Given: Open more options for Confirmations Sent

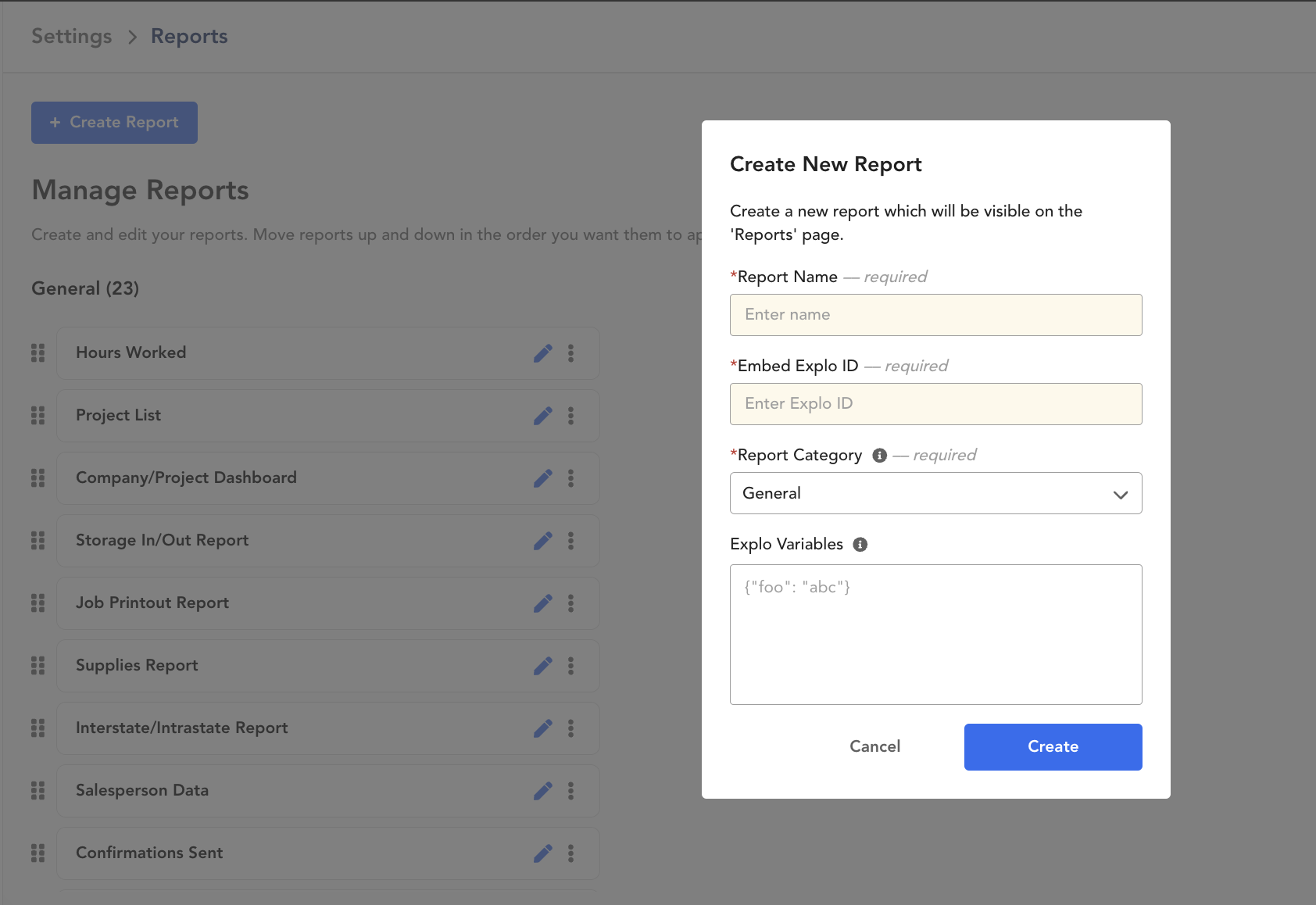Looking at the screenshot, I should 571,853.
